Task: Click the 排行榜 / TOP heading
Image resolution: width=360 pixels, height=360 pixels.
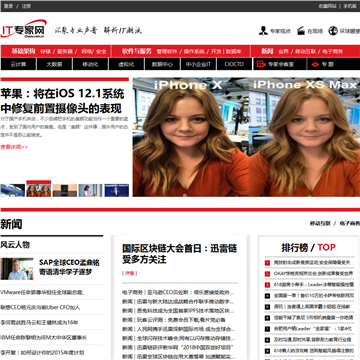Action: click(309, 248)
